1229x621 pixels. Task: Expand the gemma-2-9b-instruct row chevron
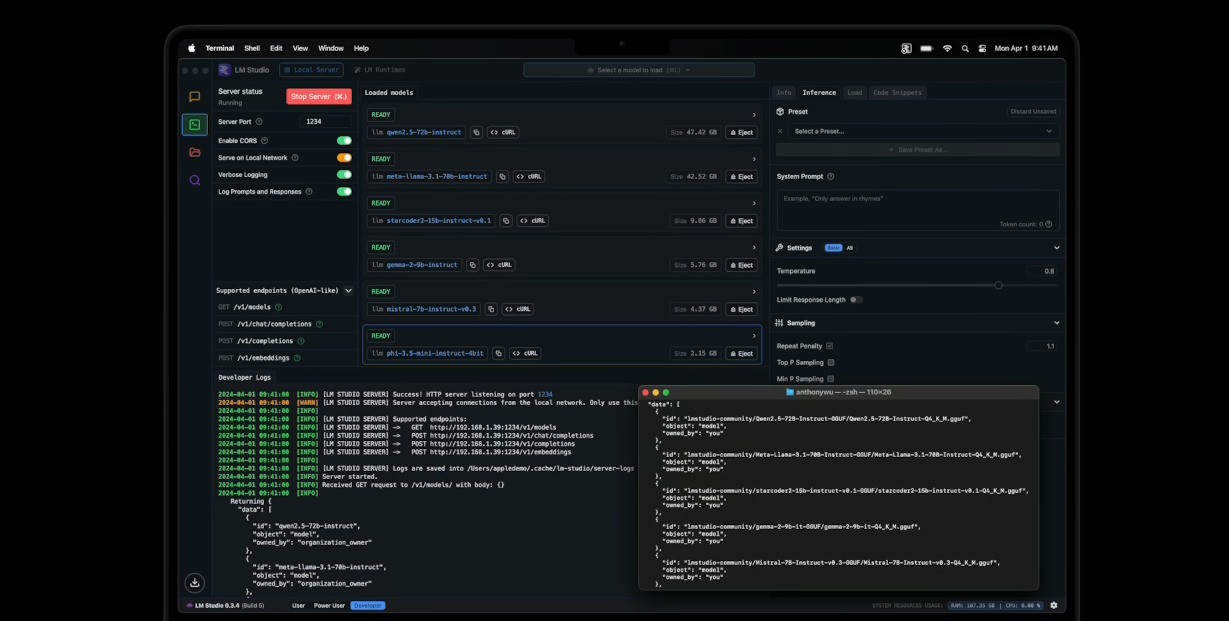tap(754, 247)
